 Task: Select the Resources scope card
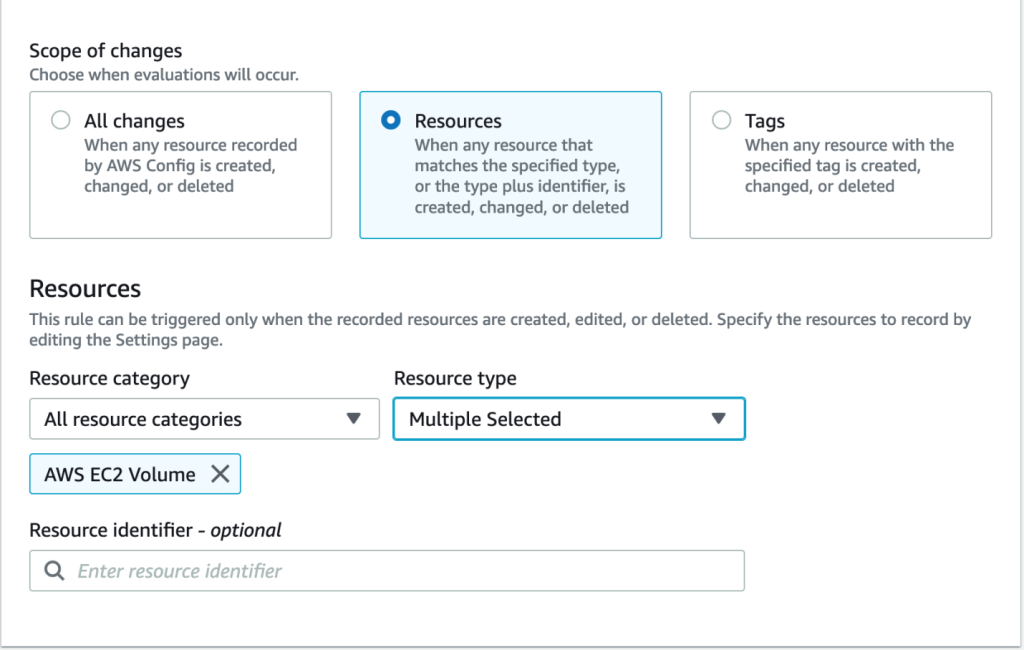coord(510,165)
